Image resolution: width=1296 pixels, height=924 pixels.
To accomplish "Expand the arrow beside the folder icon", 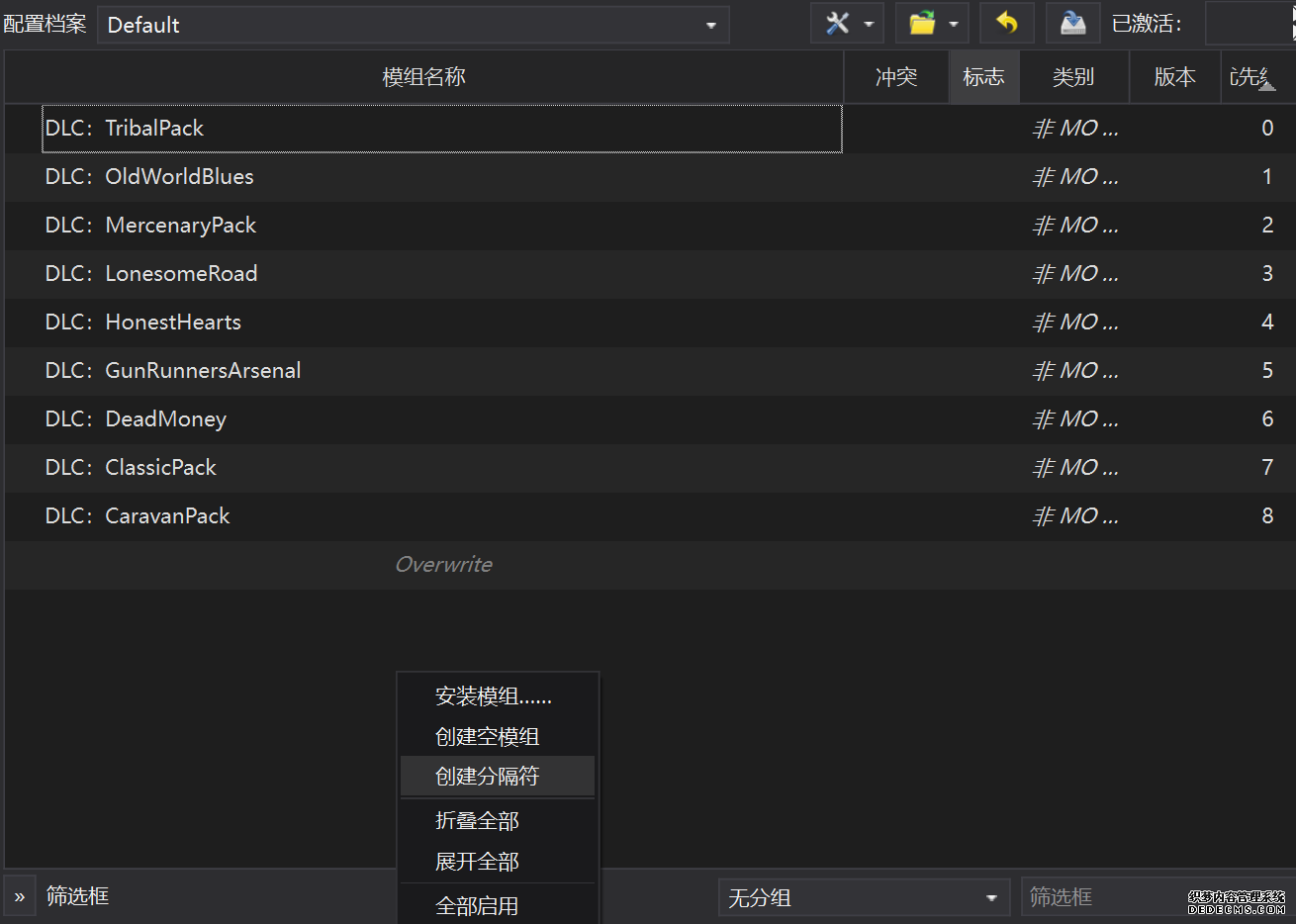I will click(x=954, y=25).
